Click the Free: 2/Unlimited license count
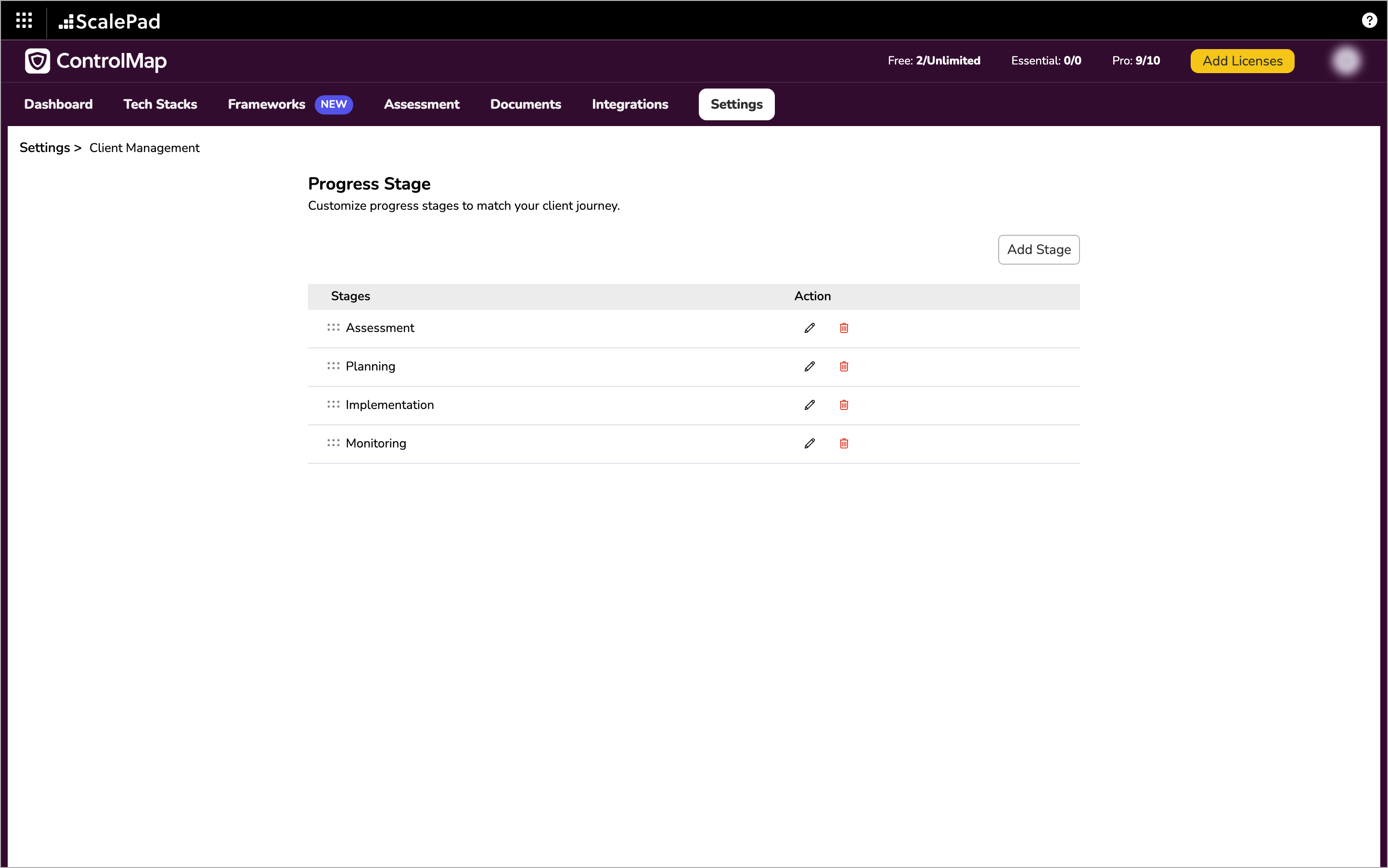Image resolution: width=1388 pixels, height=868 pixels. (934, 61)
